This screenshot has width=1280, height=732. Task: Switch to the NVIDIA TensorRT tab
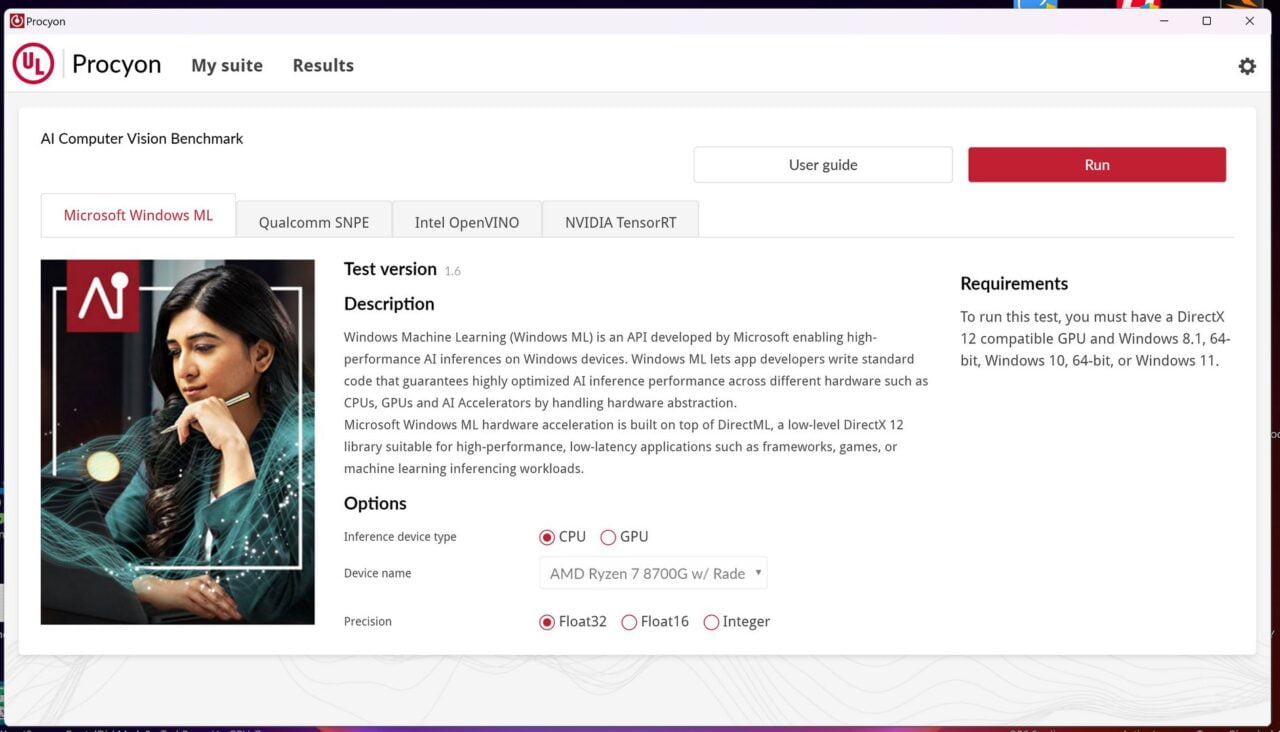pos(620,222)
